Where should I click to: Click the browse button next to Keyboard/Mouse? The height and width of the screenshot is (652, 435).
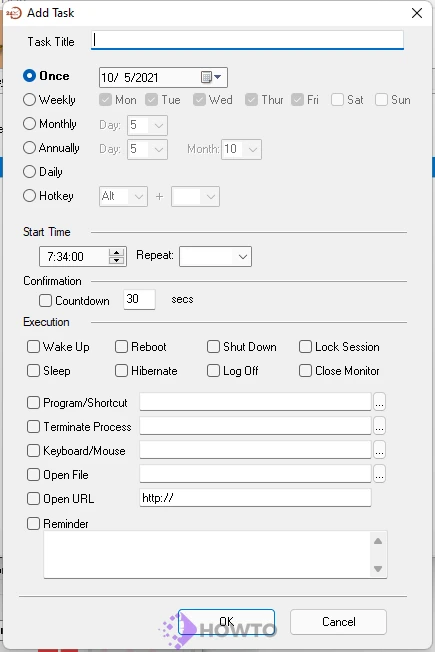379,450
